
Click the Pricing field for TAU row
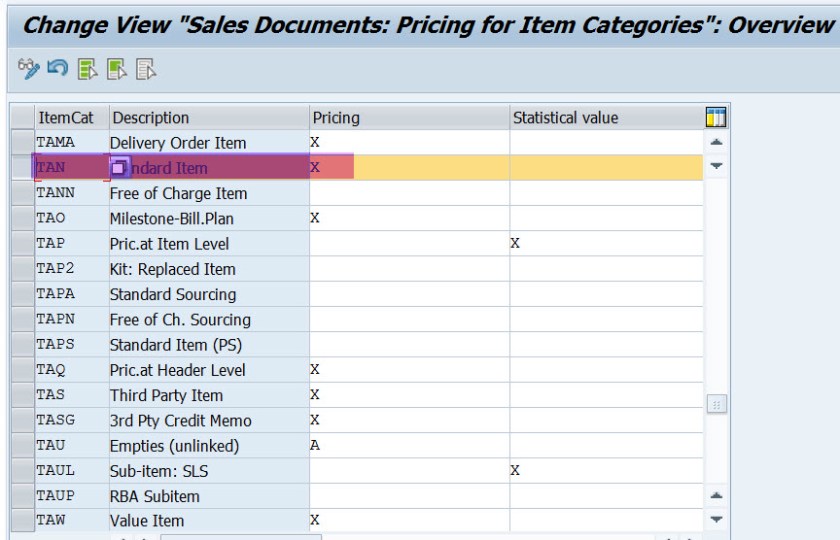point(408,445)
